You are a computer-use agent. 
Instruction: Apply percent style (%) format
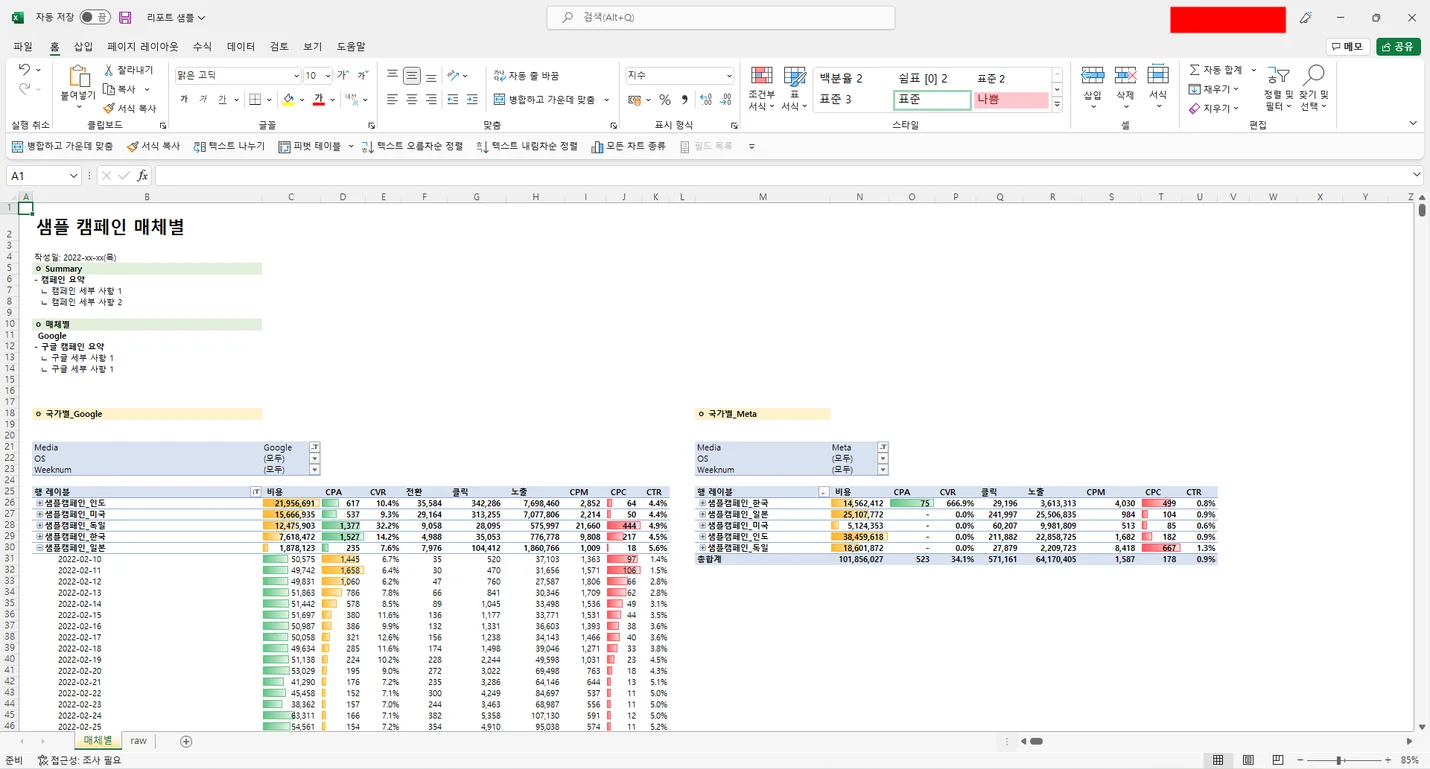tap(664, 99)
